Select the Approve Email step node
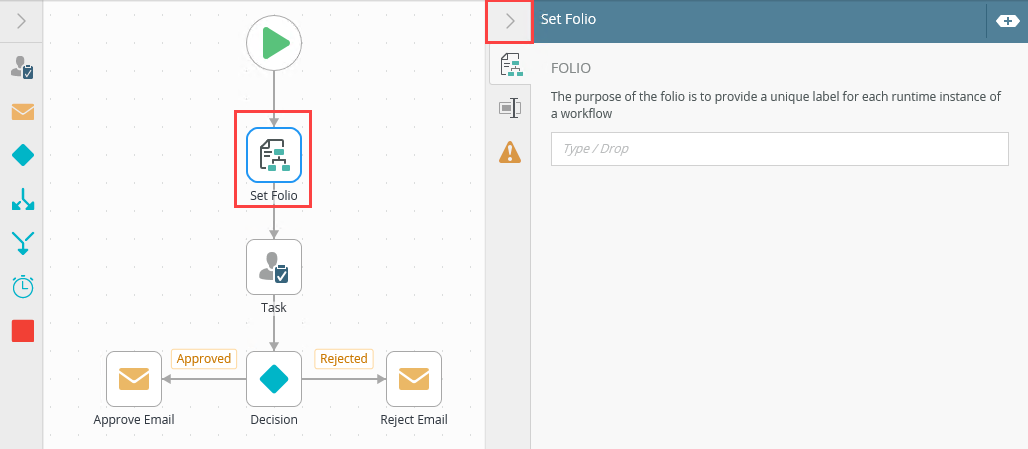 [134, 379]
